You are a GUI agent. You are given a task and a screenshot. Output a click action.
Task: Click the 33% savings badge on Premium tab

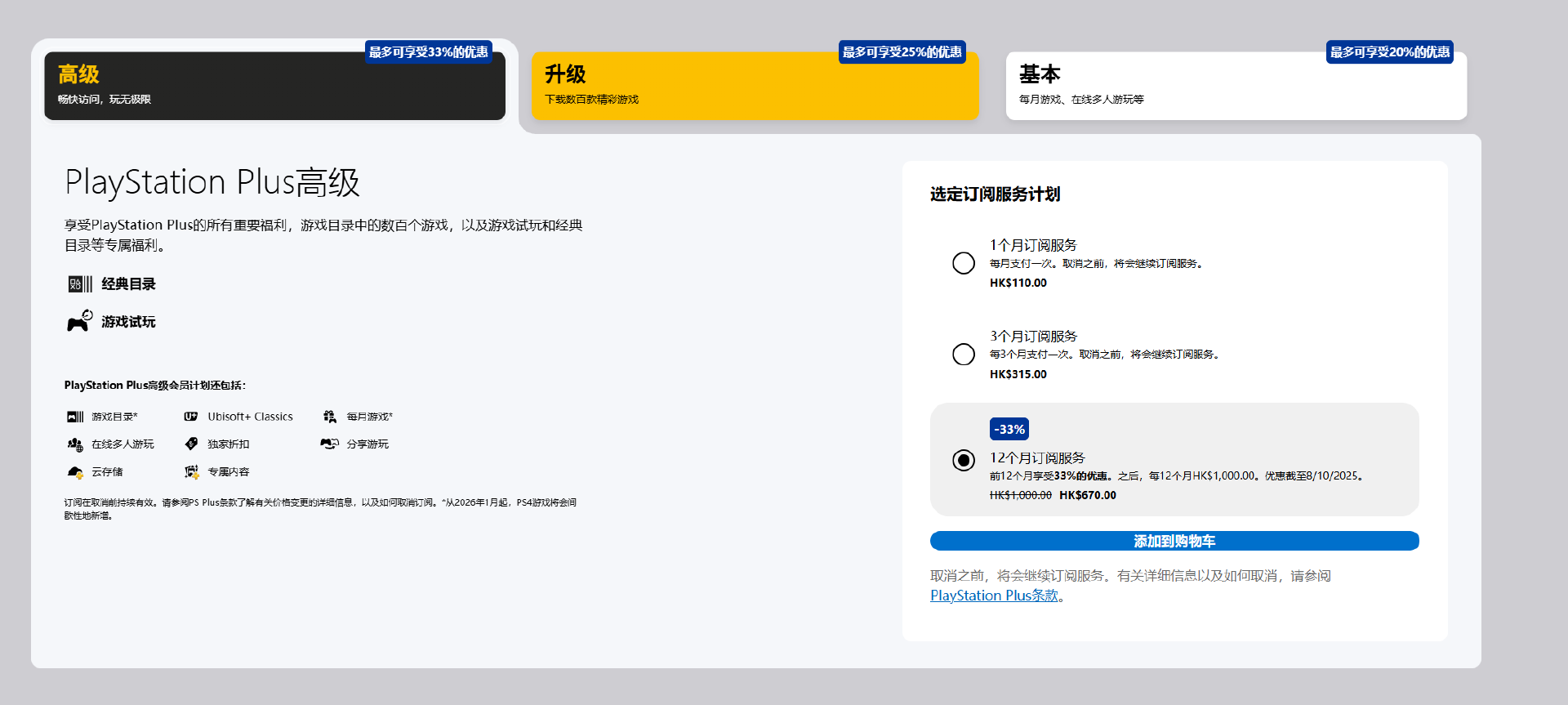point(428,52)
